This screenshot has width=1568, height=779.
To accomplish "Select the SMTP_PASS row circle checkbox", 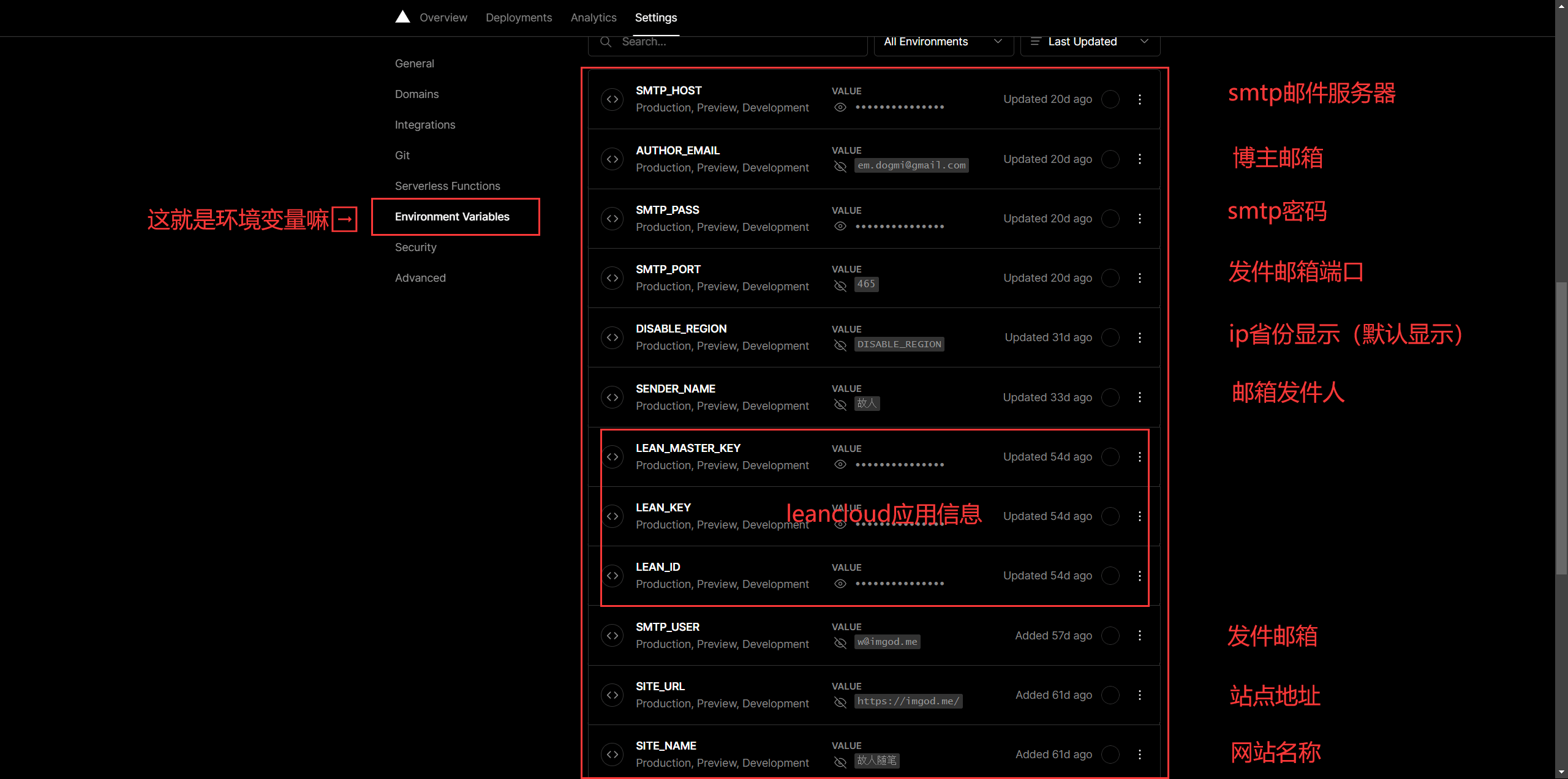I will coord(1110,219).
